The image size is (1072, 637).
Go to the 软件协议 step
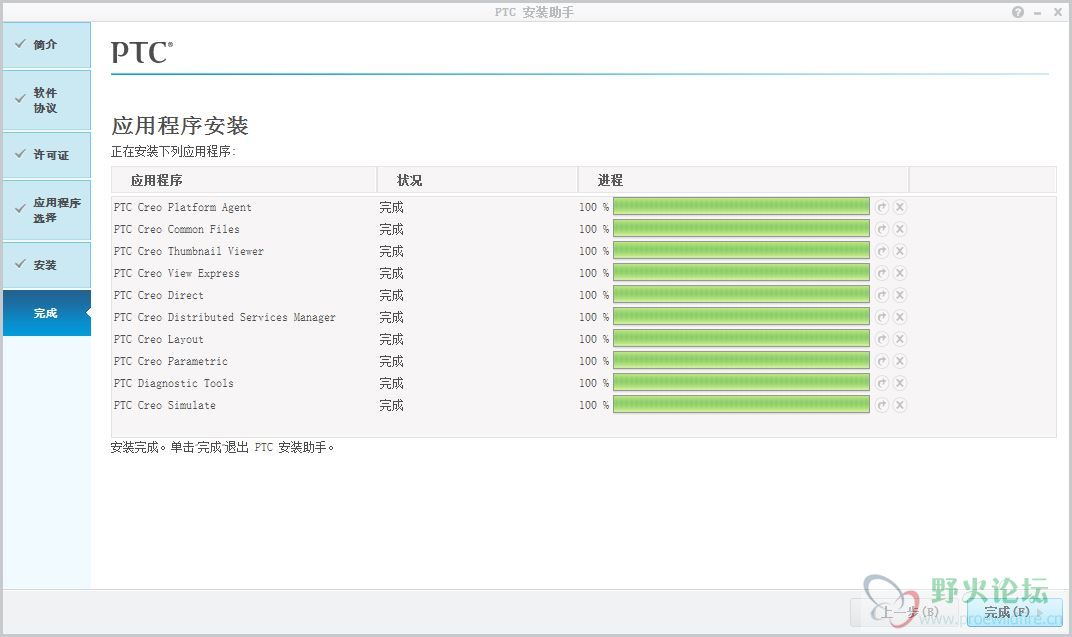pos(46,100)
